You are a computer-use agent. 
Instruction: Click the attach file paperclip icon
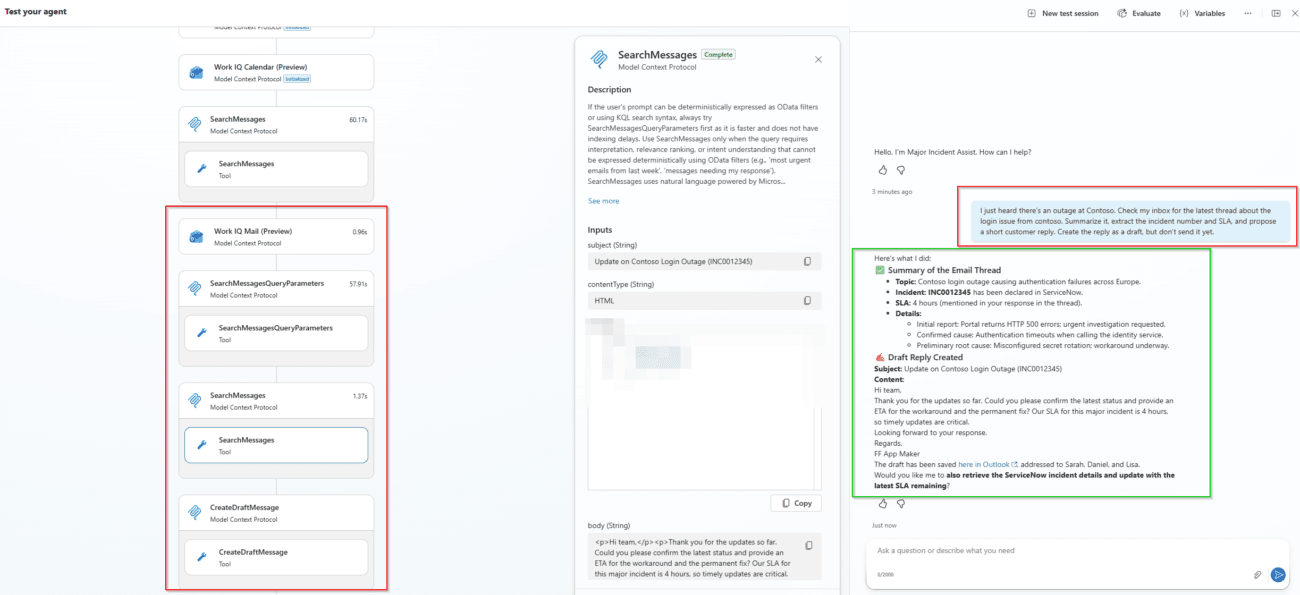coord(1257,575)
